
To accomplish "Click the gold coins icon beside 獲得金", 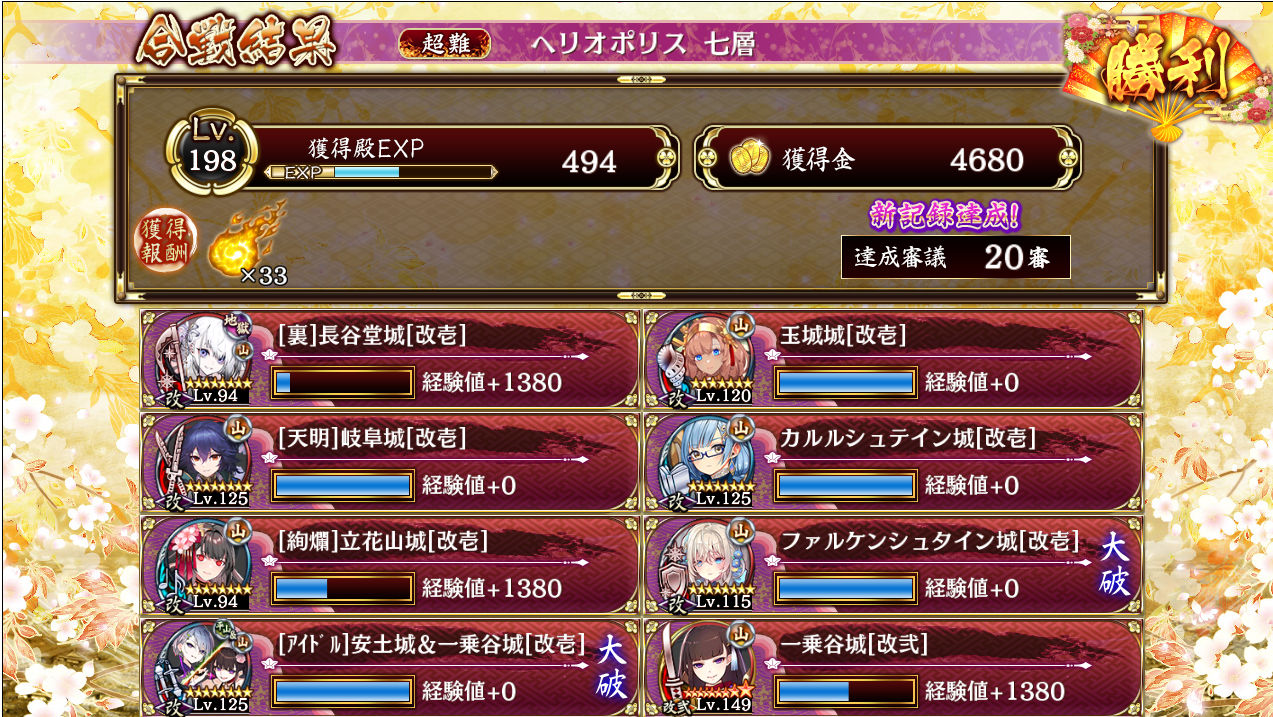I will [748, 159].
